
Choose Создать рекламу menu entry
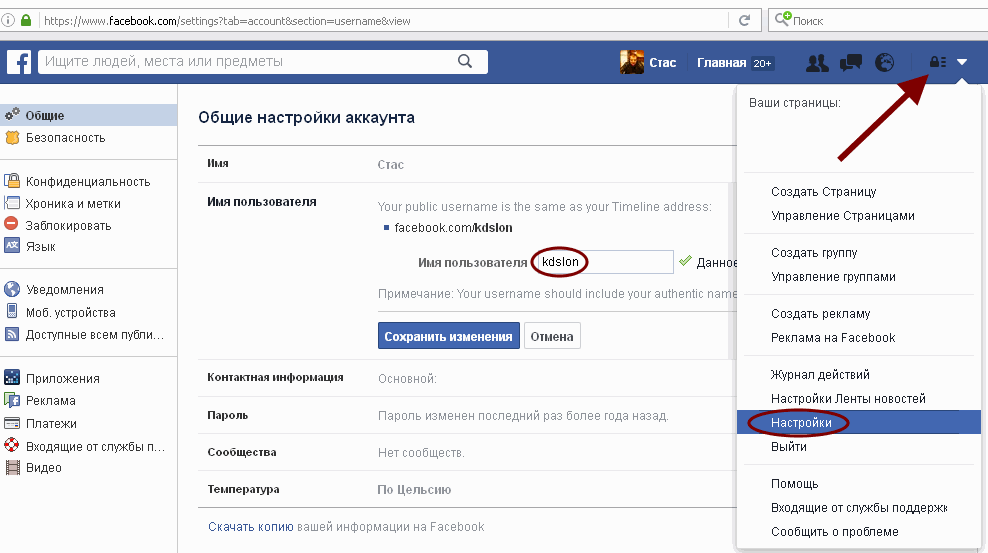pyautogui.click(x=820, y=314)
